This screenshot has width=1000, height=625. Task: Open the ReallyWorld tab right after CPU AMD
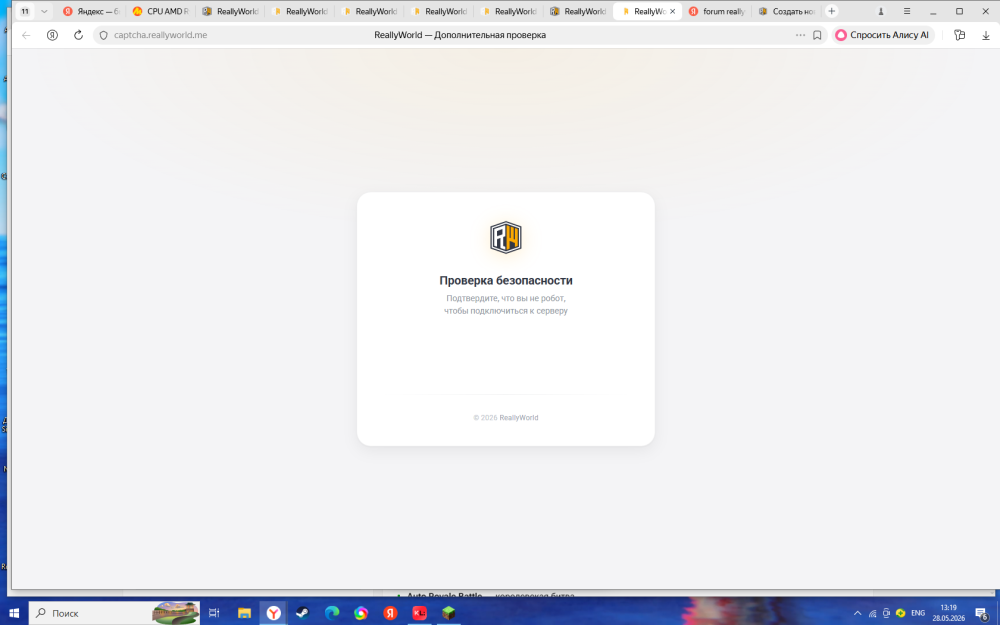[x=230, y=11]
